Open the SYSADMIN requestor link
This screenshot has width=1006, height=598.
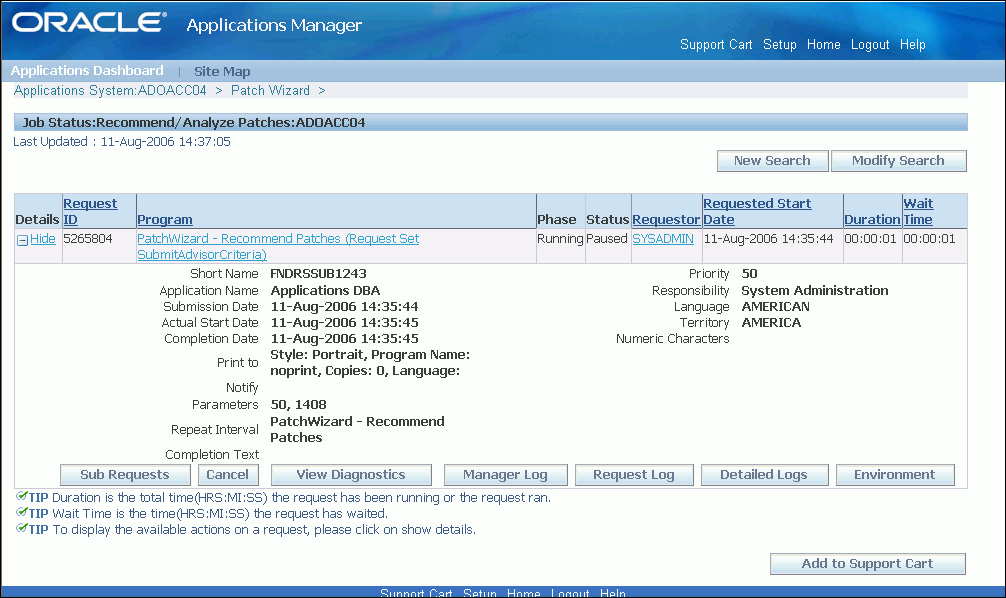click(x=663, y=239)
